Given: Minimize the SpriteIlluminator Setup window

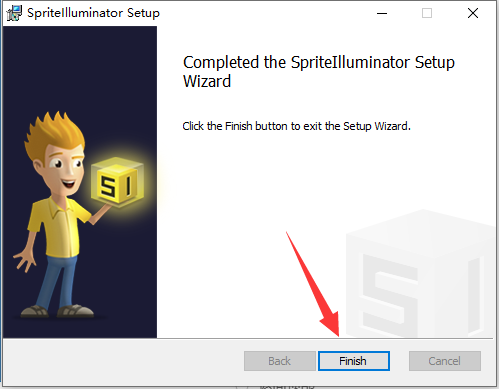Looking at the screenshot, I should (382, 13).
